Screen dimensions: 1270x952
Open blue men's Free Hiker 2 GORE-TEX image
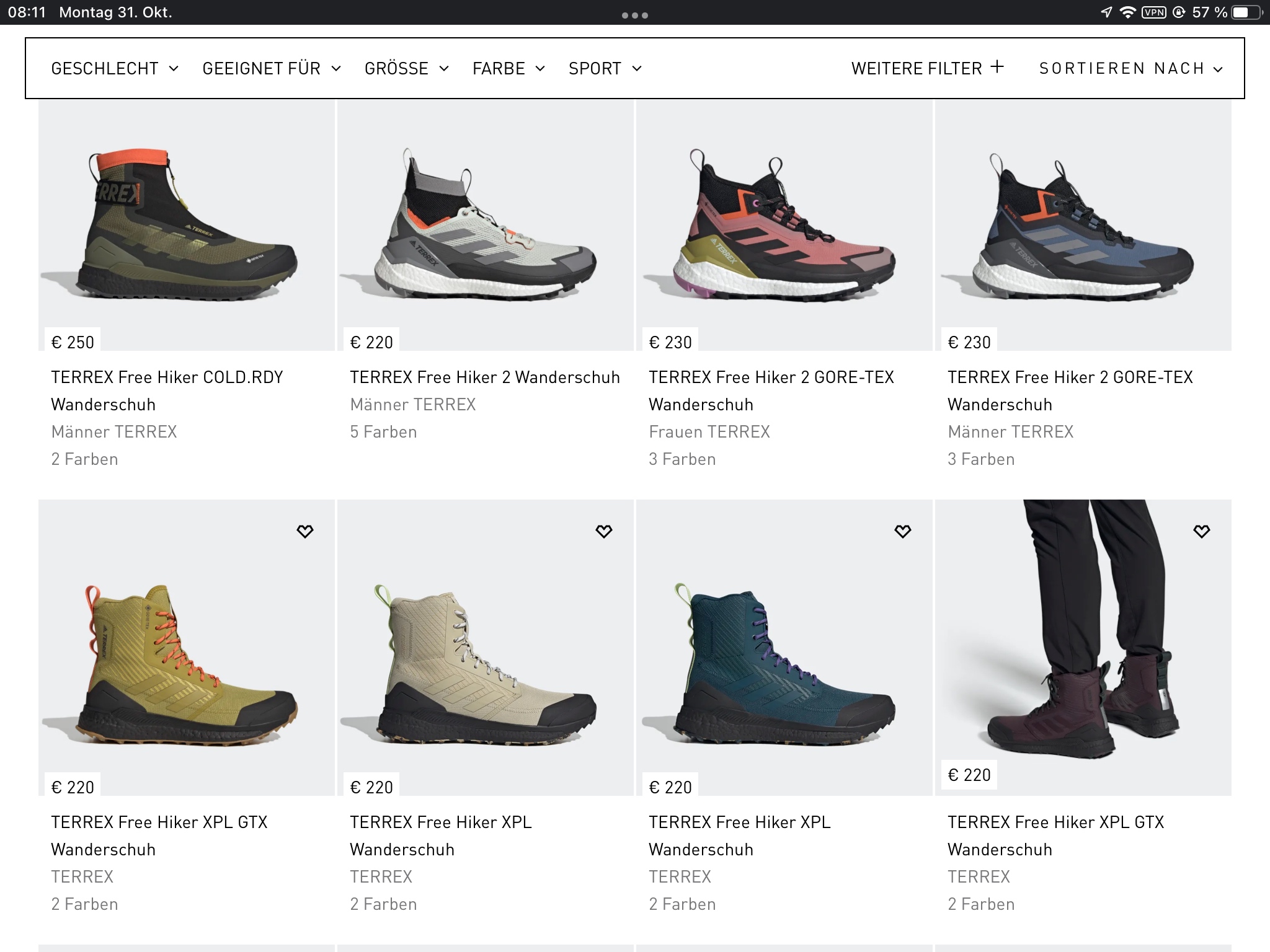(1083, 224)
